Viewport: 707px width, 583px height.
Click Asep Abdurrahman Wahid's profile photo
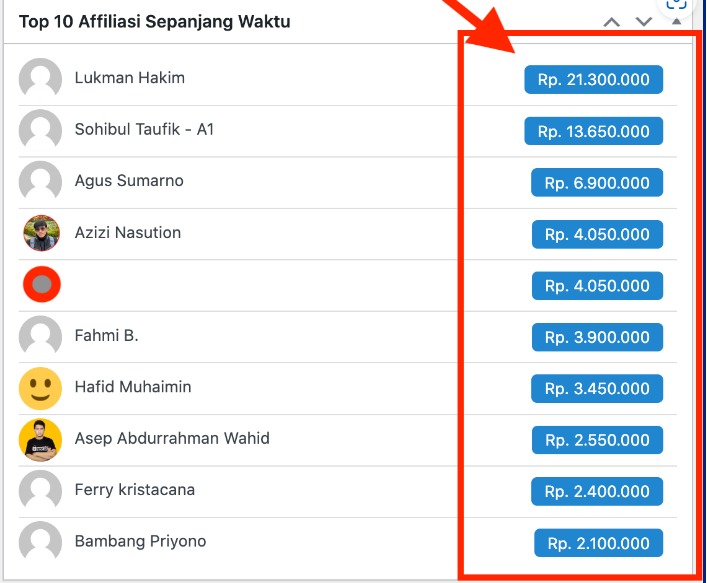click(40, 440)
